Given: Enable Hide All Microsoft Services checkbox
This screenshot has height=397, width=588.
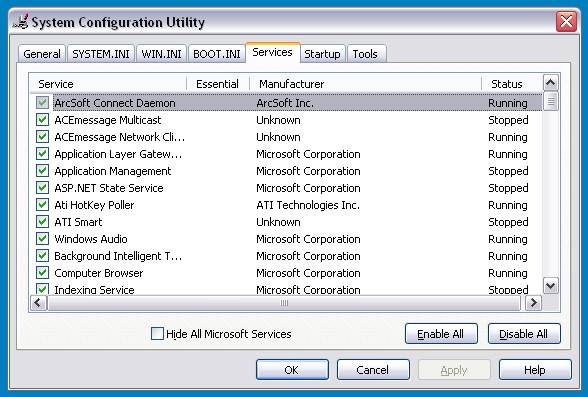Looking at the screenshot, I should coord(157,333).
